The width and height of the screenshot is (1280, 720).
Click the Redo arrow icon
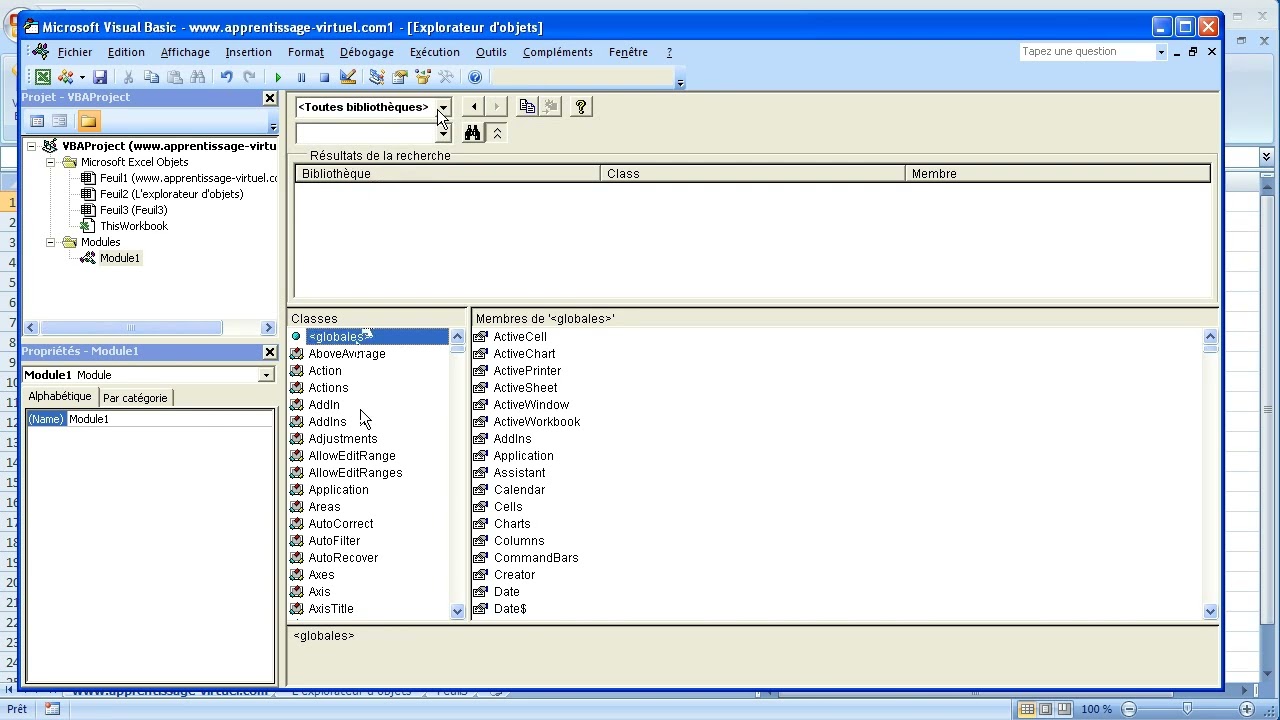(249, 77)
